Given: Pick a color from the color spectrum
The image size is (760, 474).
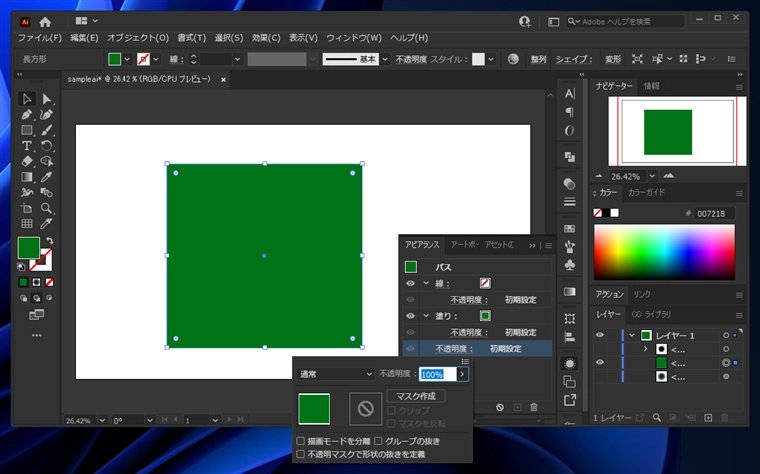Looking at the screenshot, I should (x=664, y=252).
